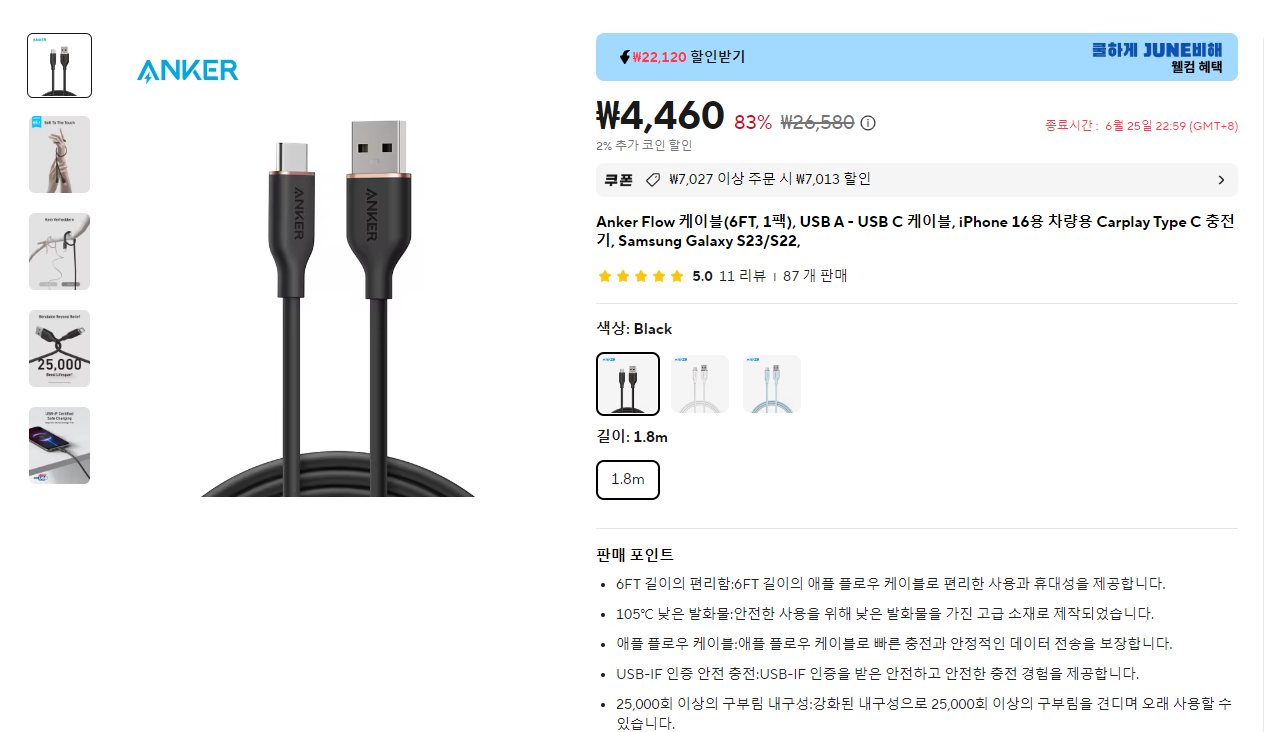Click the 쿠폰 discount bar
Viewport: 1264px width, 732px height.
(917, 180)
